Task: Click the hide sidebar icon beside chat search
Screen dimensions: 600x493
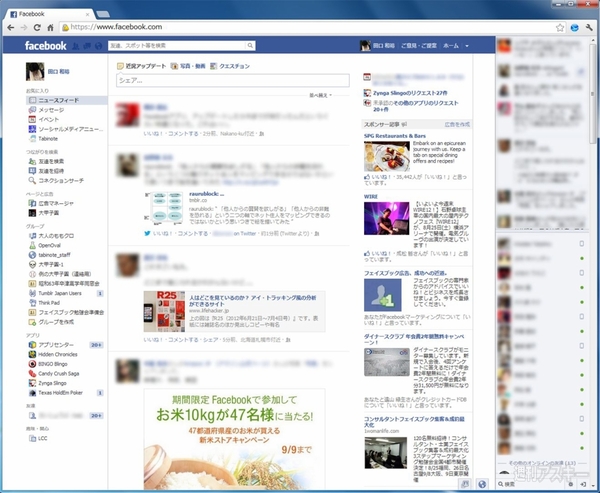Action: click(x=584, y=484)
